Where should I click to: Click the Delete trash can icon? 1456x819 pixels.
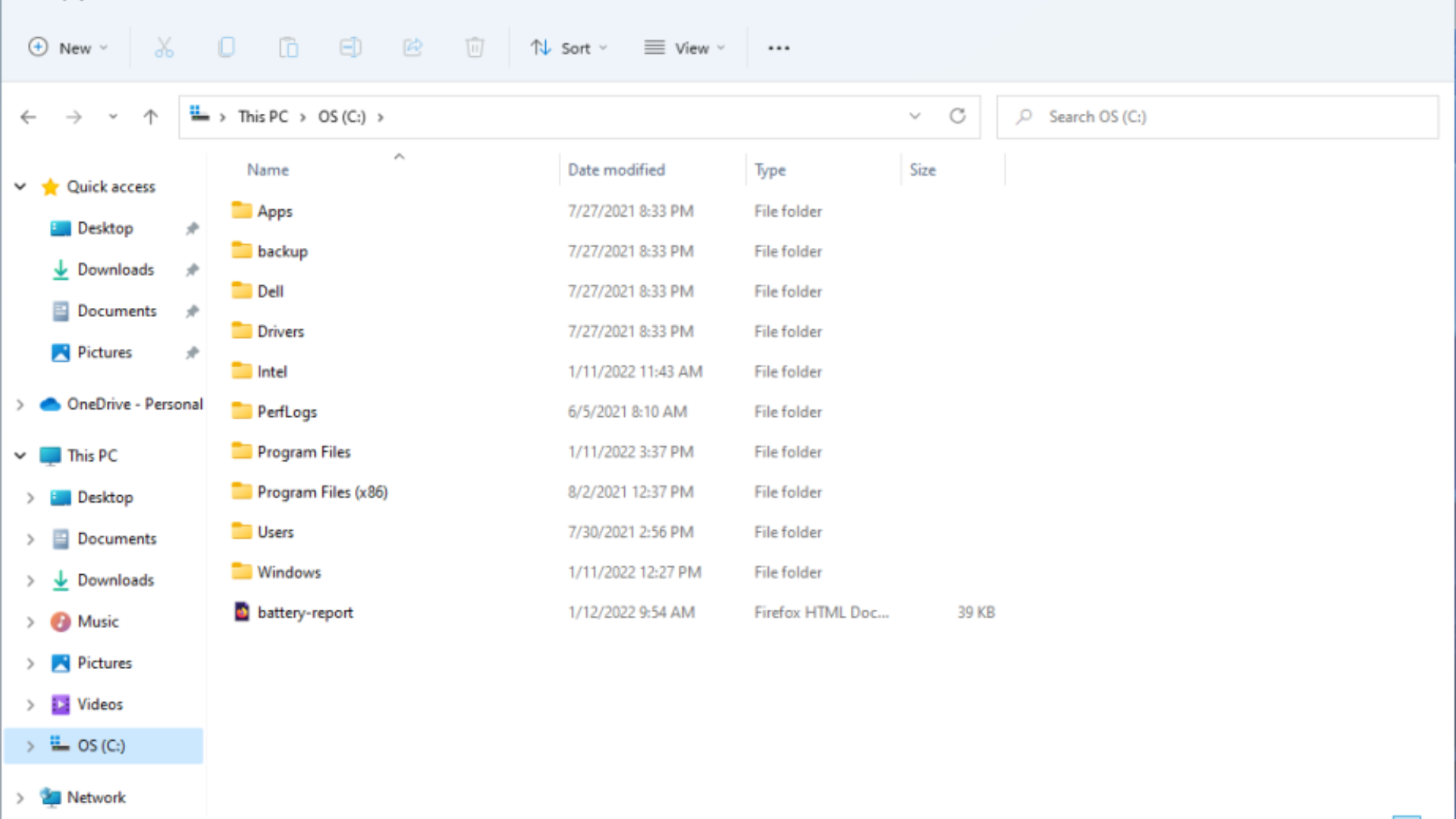pyautogui.click(x=475, y=48)
